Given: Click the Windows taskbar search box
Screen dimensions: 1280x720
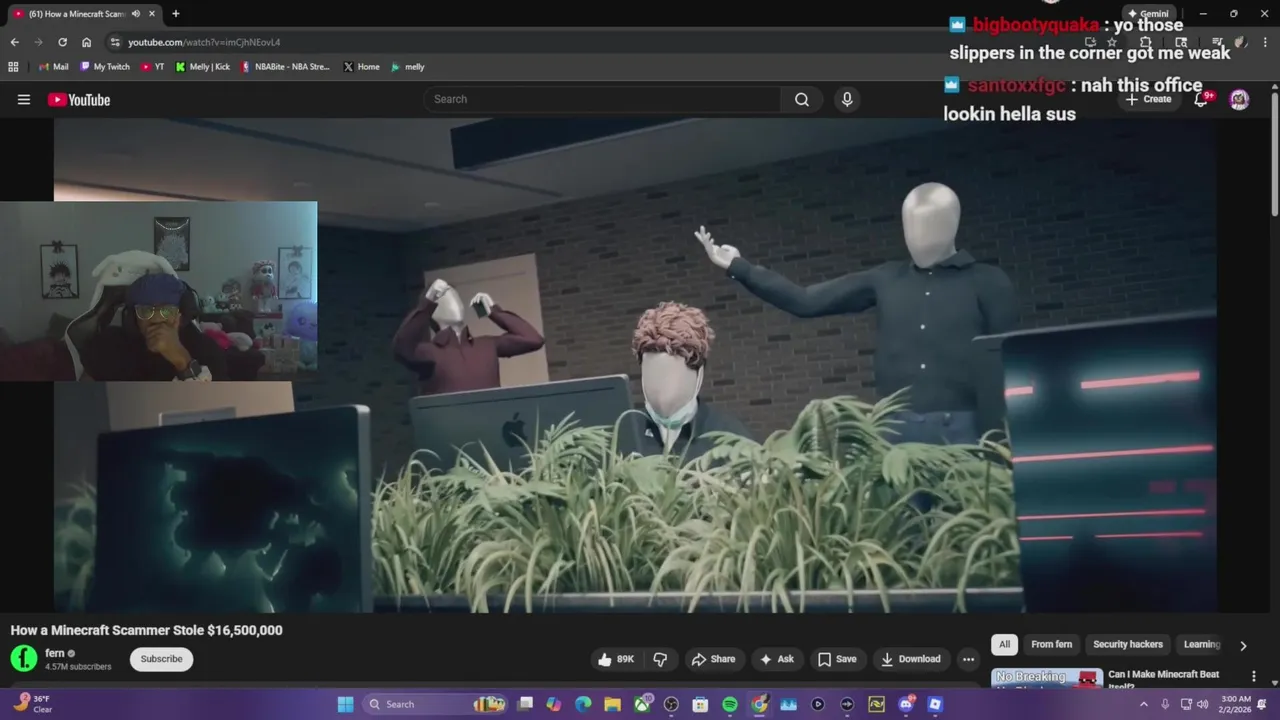Looking at the screenshot, I should coord(436,704).
